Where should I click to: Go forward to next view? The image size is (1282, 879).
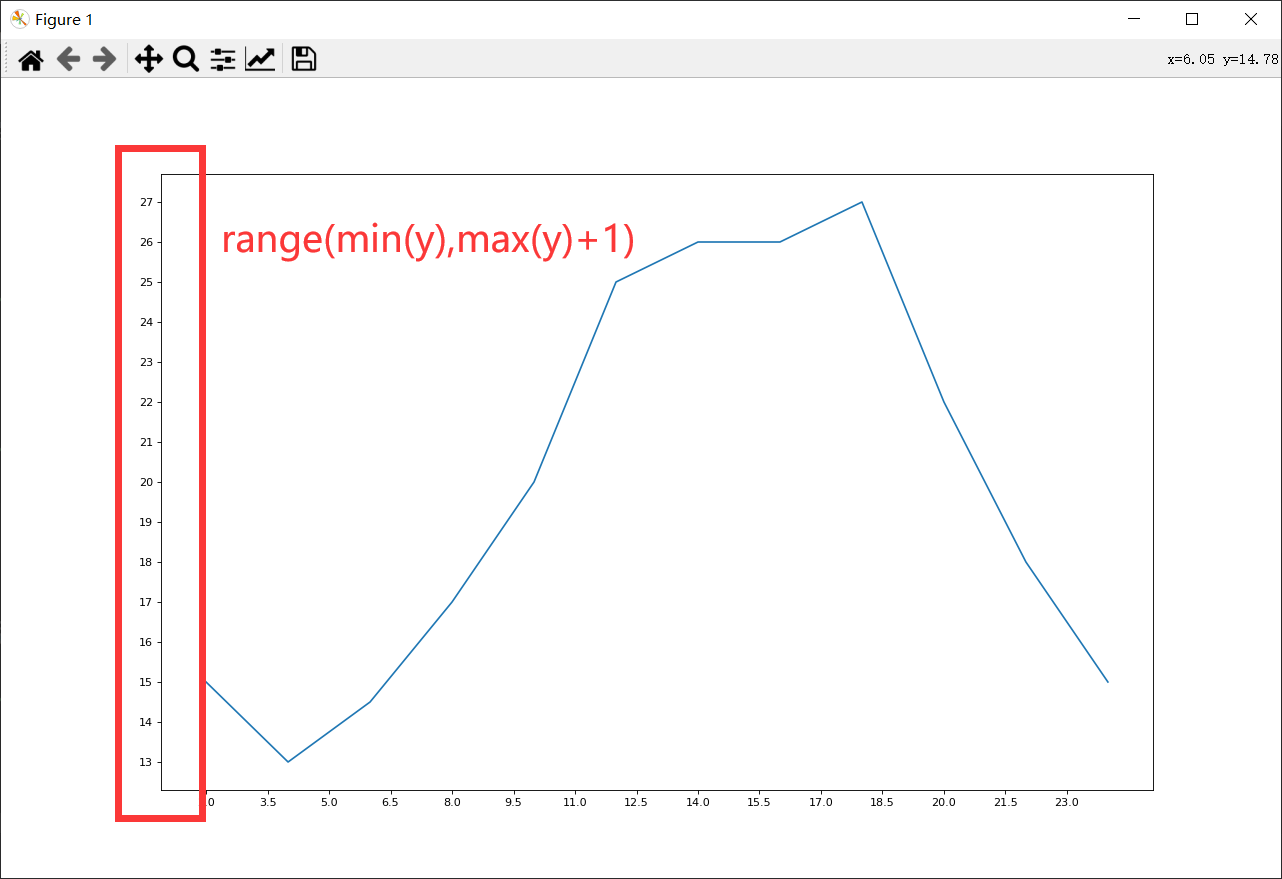click(104, 59)
